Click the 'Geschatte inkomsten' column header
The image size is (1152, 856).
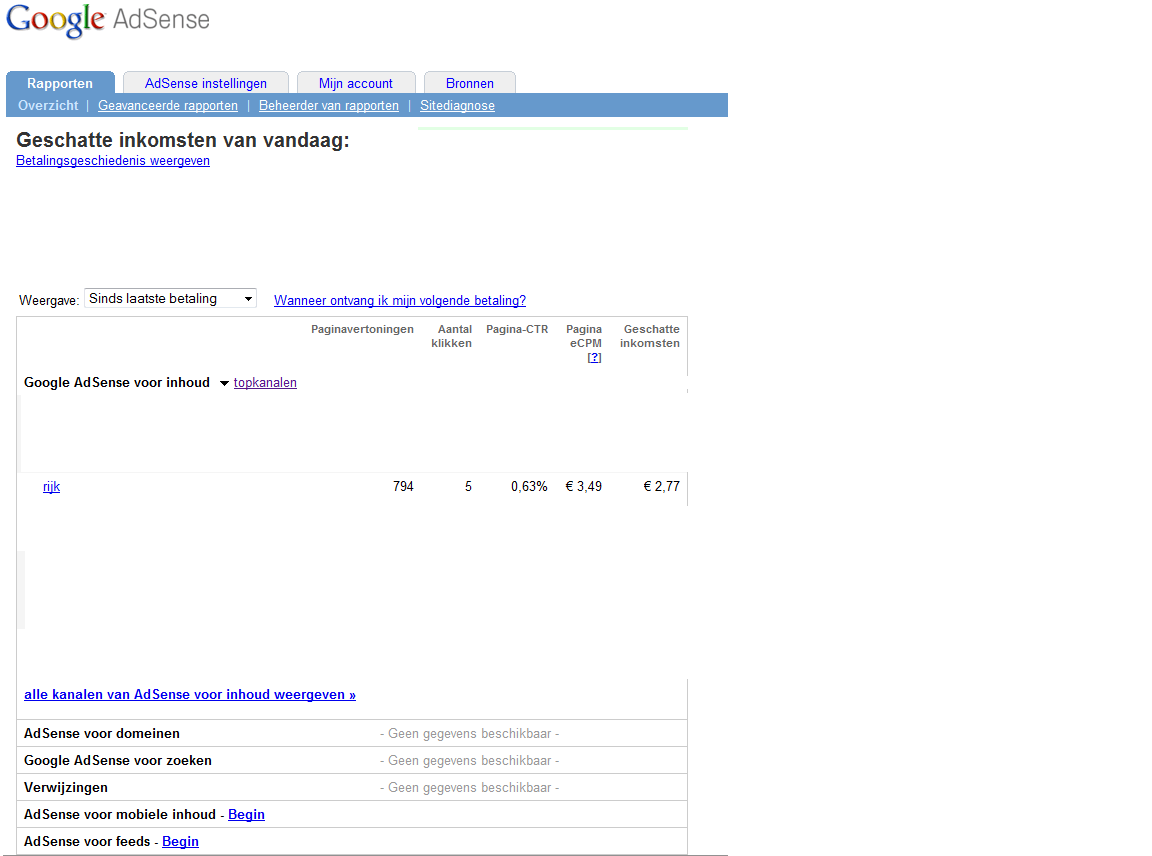[x=650, y=336]
